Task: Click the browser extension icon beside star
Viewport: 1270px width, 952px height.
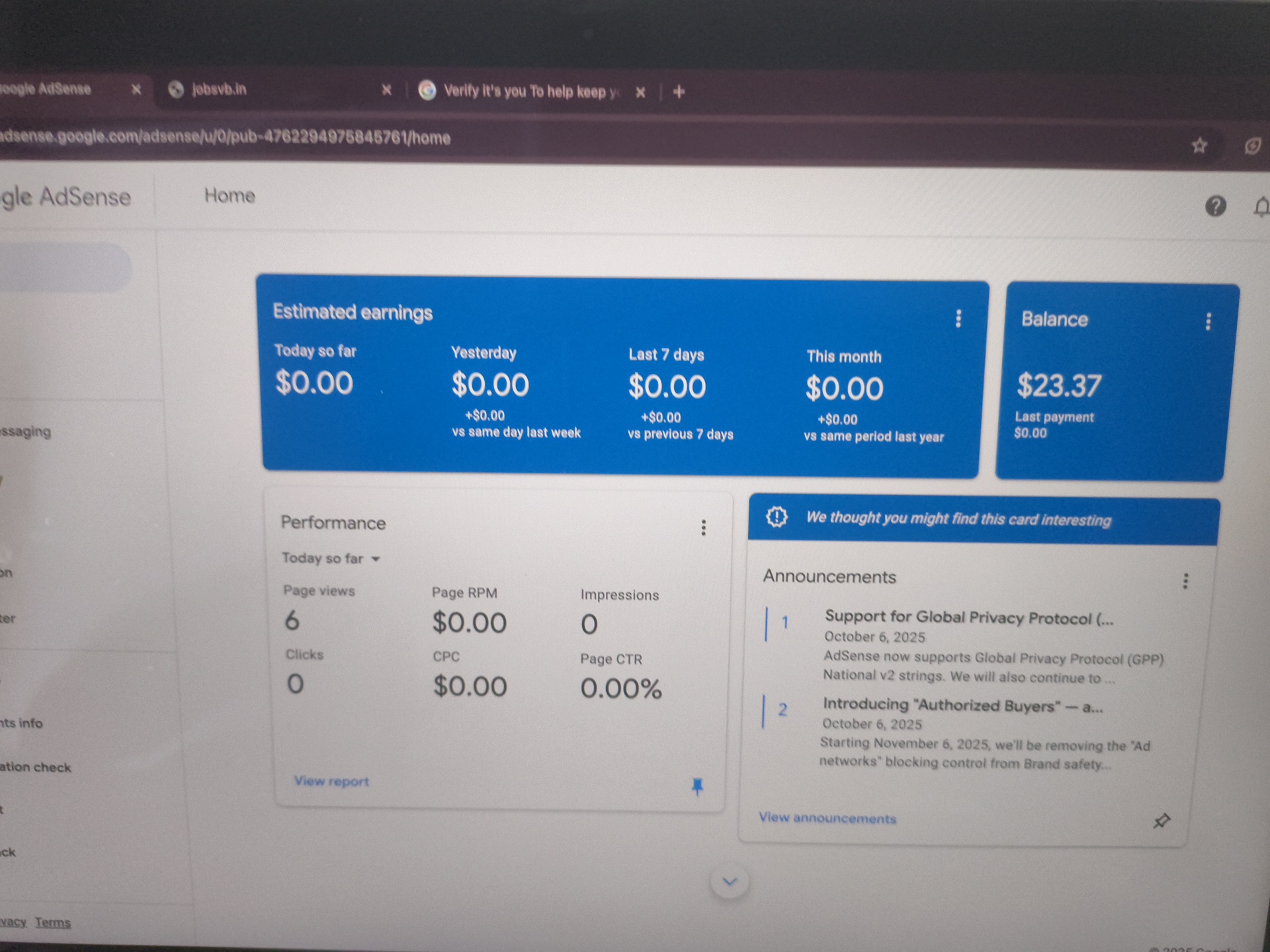Action: click(x=1252, y=146)
